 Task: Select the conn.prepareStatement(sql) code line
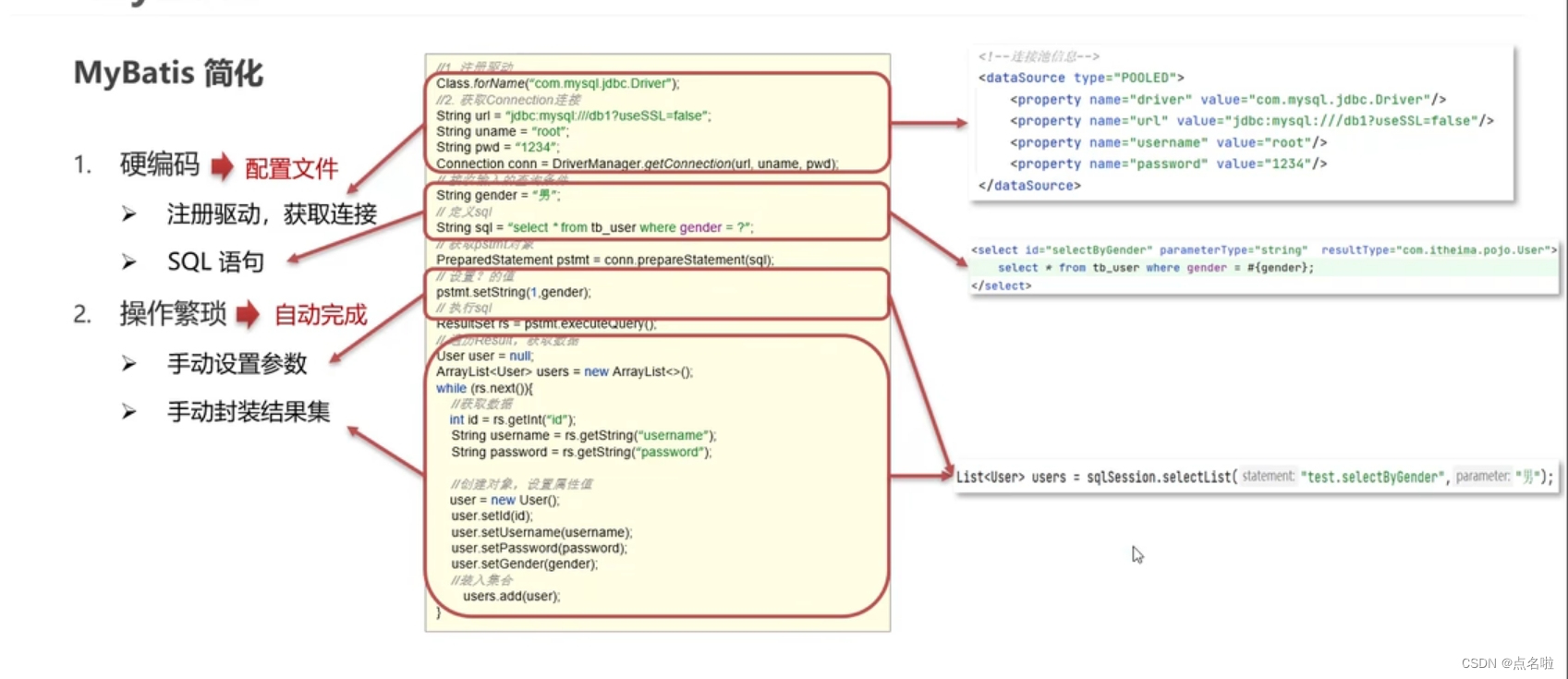(604, 260)
